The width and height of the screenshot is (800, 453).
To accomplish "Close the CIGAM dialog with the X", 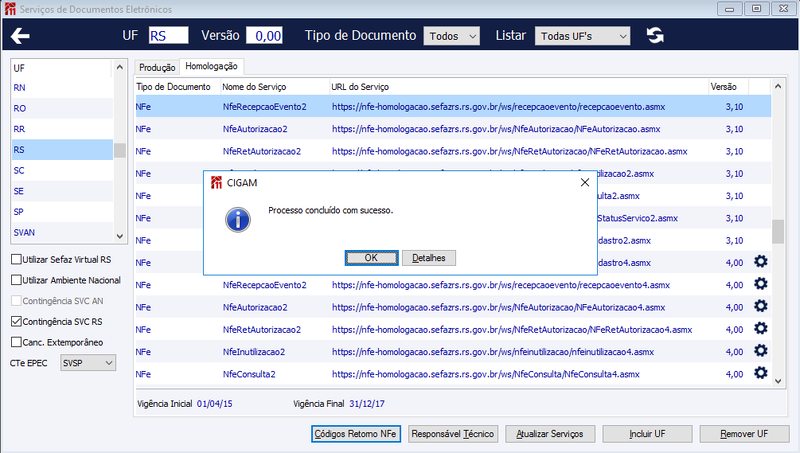I will (x=585, y=183).
